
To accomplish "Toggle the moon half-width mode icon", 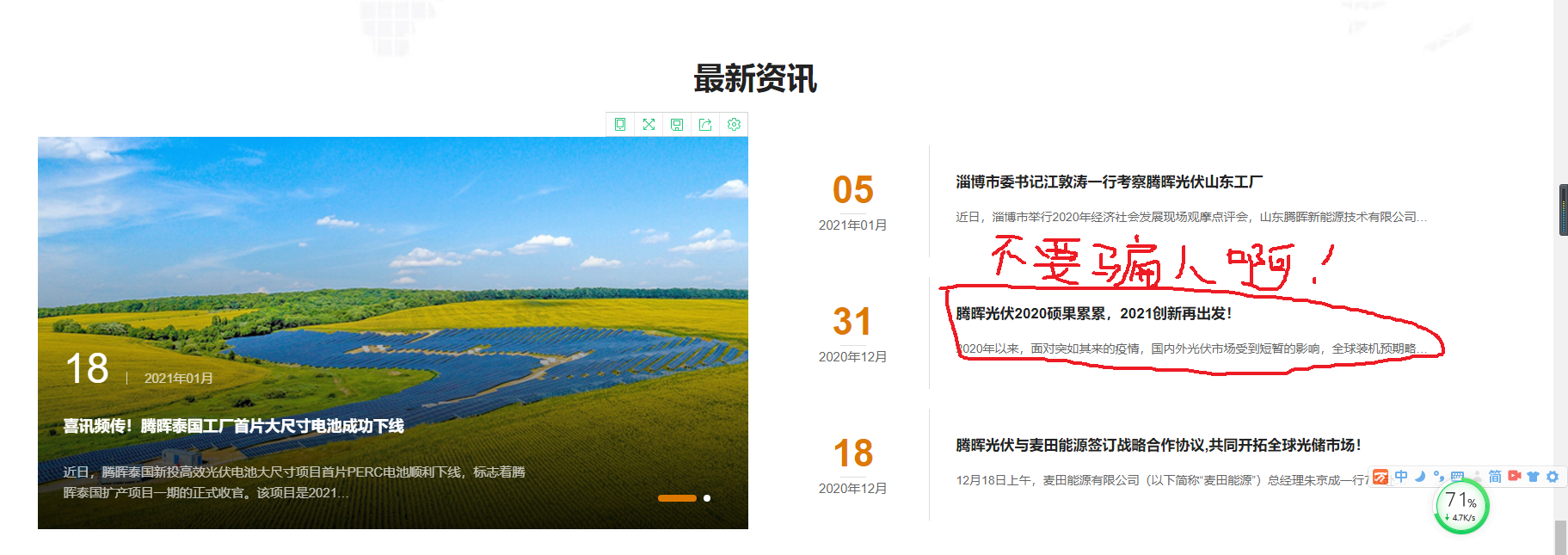I will (x=1420, y=477).
